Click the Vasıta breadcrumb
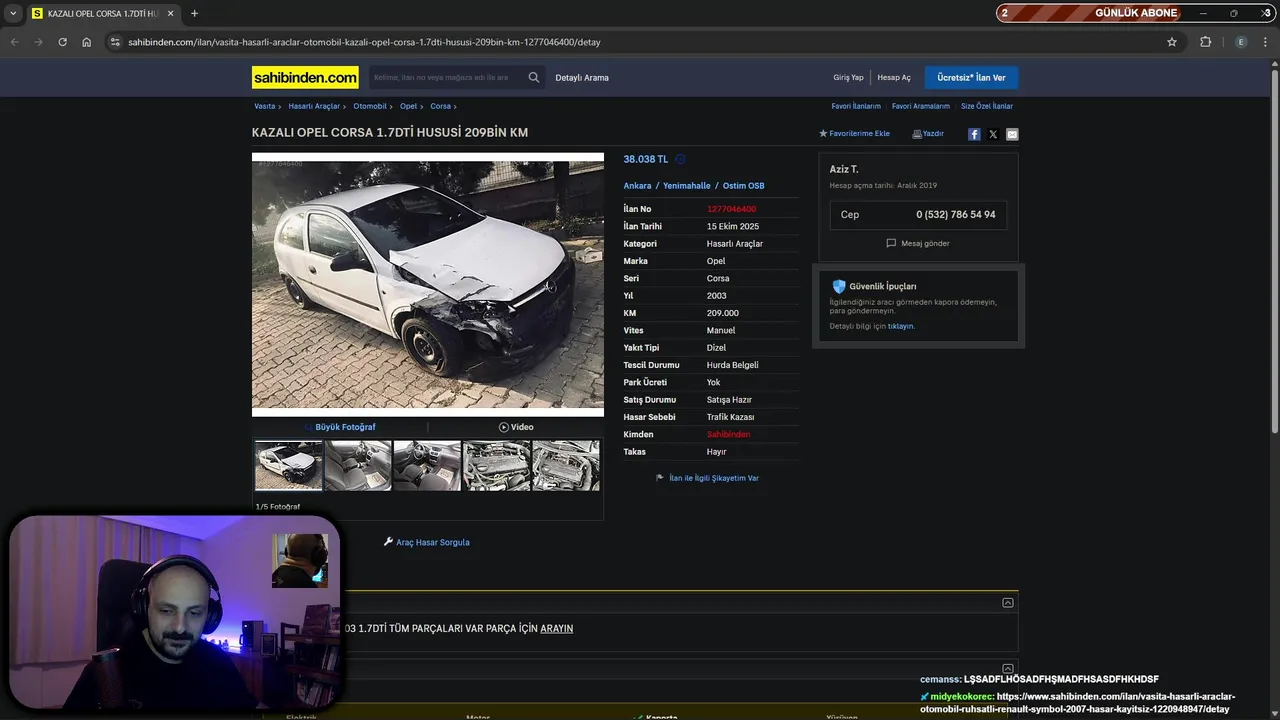This screenshot has width=1280, height=720. point(264,106)
